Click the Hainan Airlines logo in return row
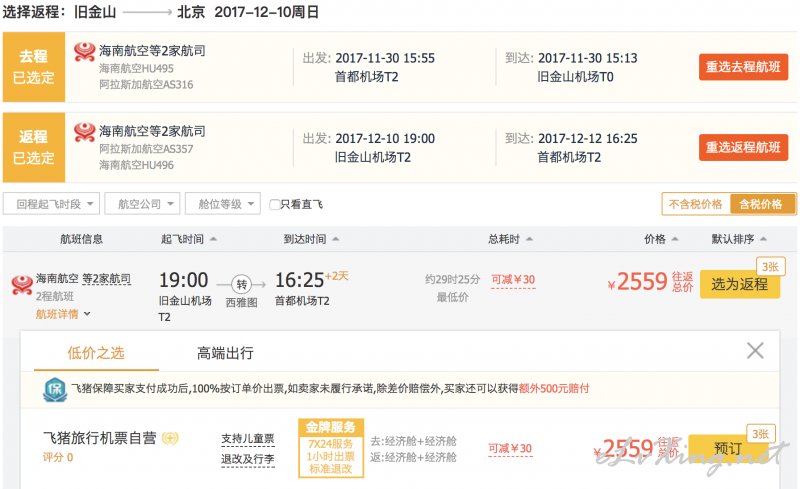The image size is (800, 489). tap(85, 132)
